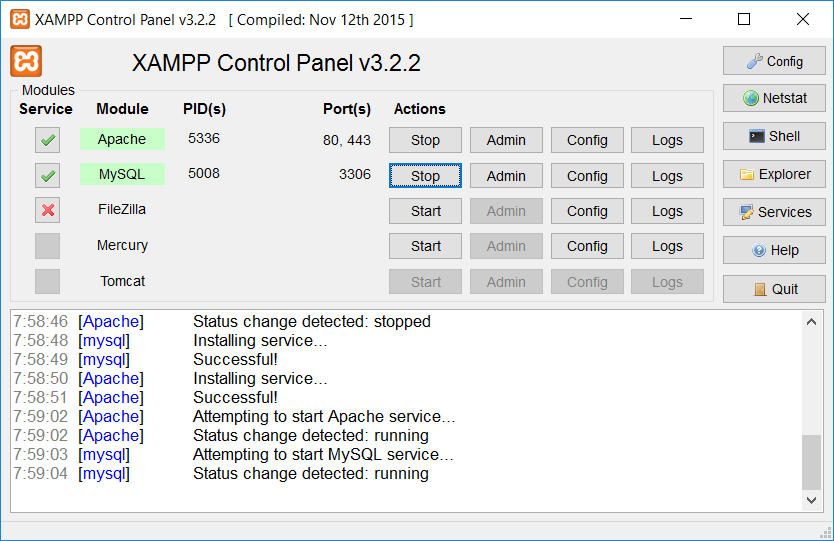Open the MySQL Admin page
This screenshot has height=541, width=834.
[x=506, y=176]
